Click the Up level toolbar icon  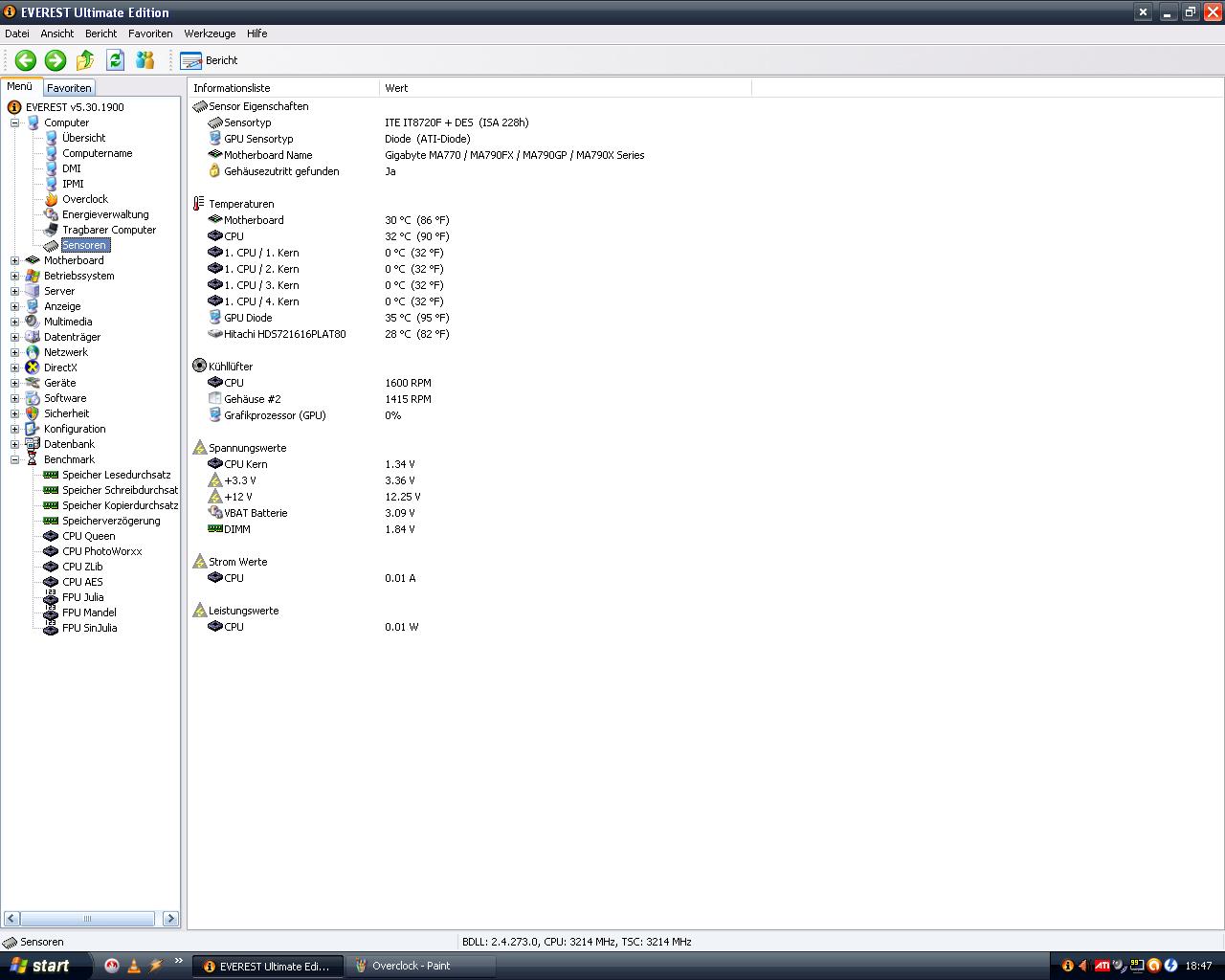(85, 60)
